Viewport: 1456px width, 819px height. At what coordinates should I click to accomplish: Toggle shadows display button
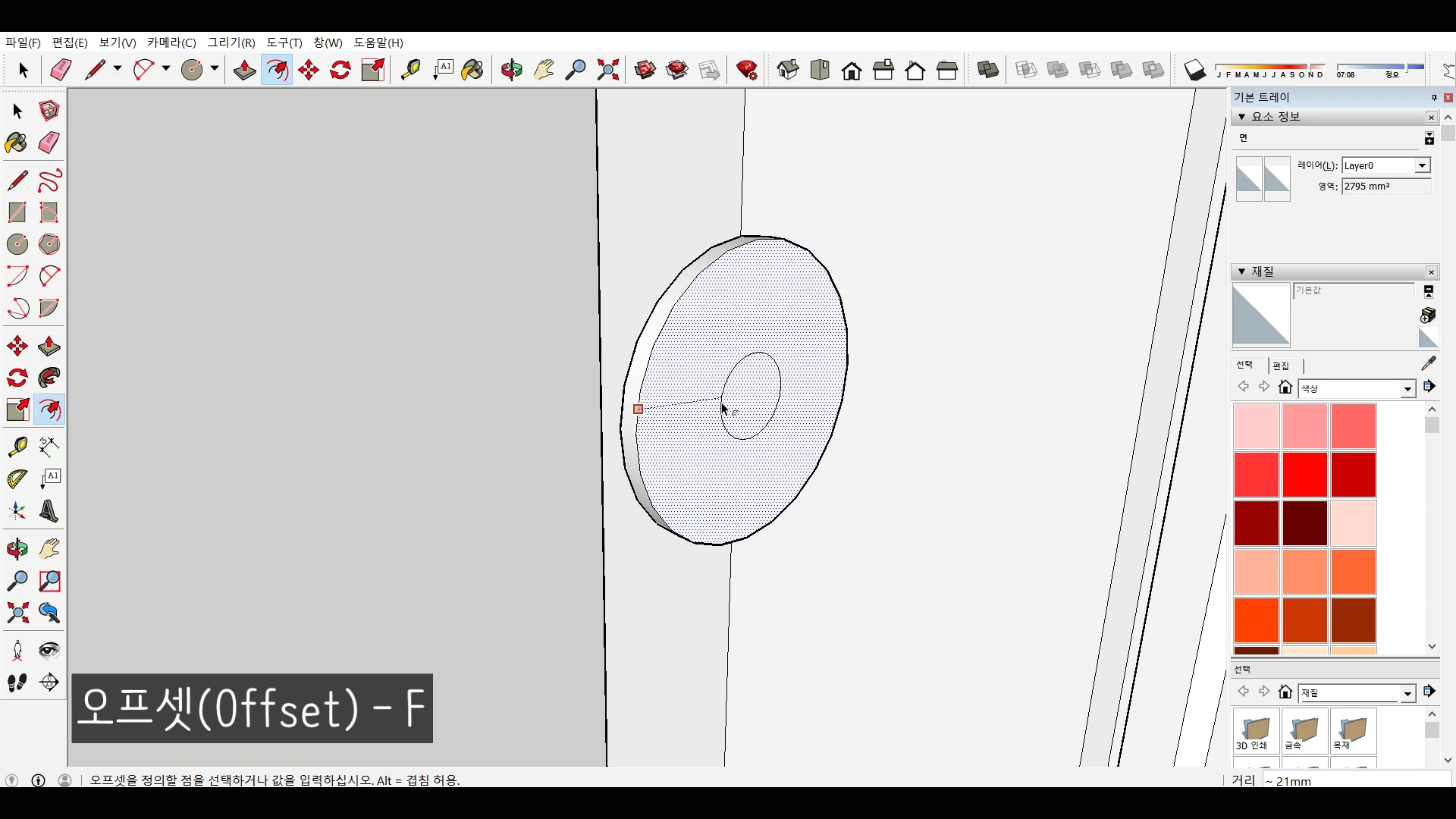coord(1195,71)
